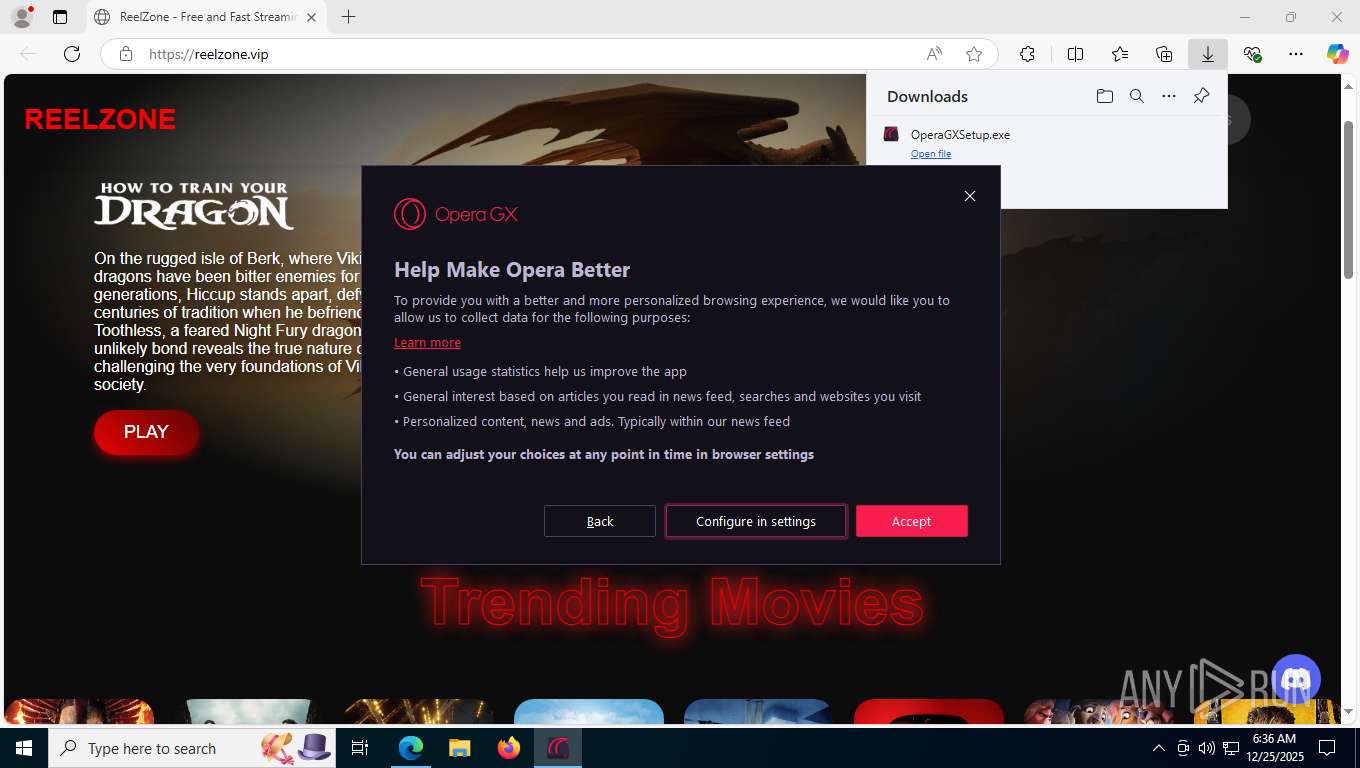The height and width of the screenshot is (768, 1360).
Task: Click the REELZONE logo
Action: pyautogui.click(x=100, y=120)
